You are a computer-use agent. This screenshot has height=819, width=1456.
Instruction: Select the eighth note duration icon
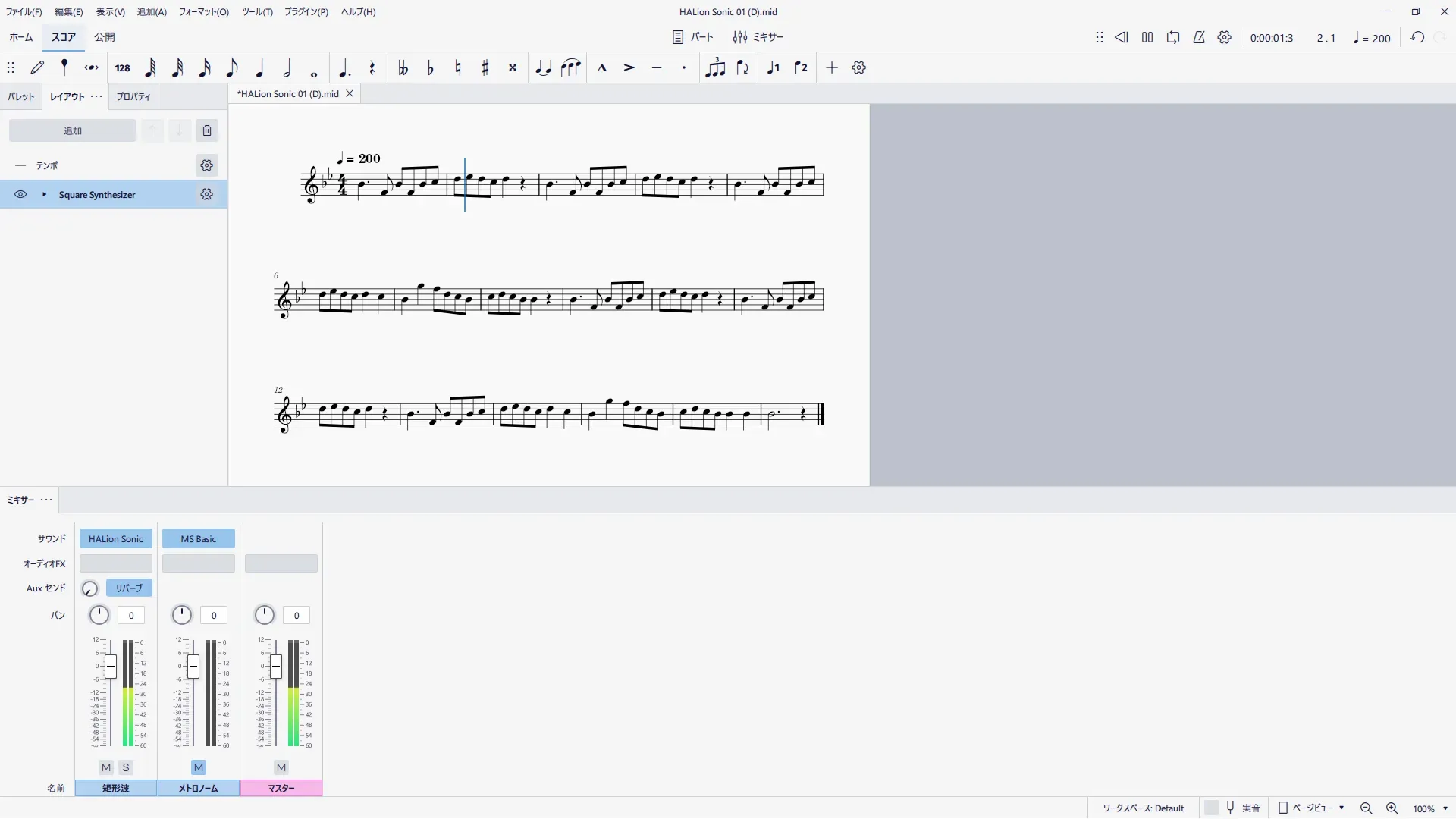[232, 68]
